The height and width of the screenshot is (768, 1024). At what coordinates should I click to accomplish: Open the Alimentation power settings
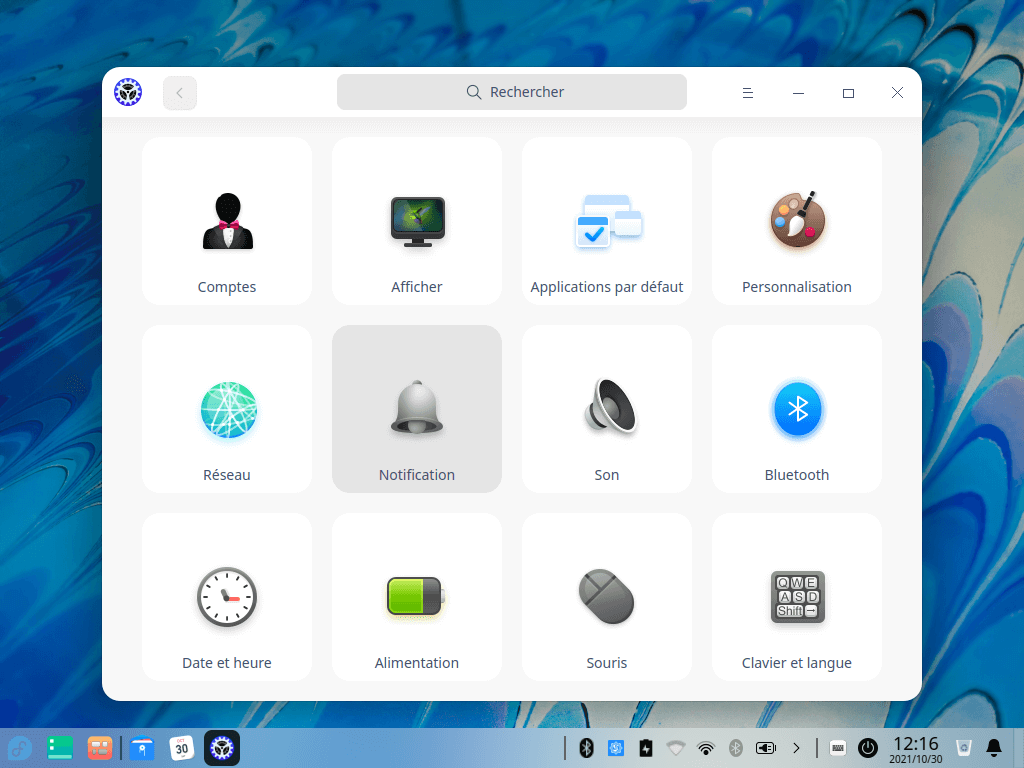[x=417, y=597]
